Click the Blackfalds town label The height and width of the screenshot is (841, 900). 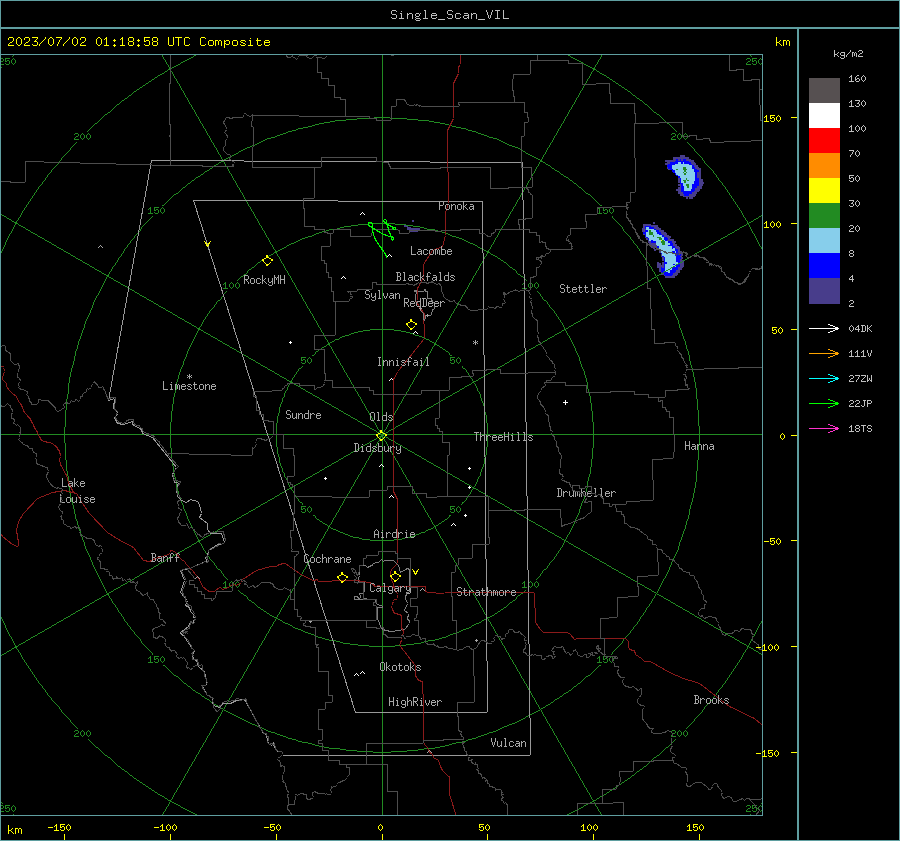point(425,277)
